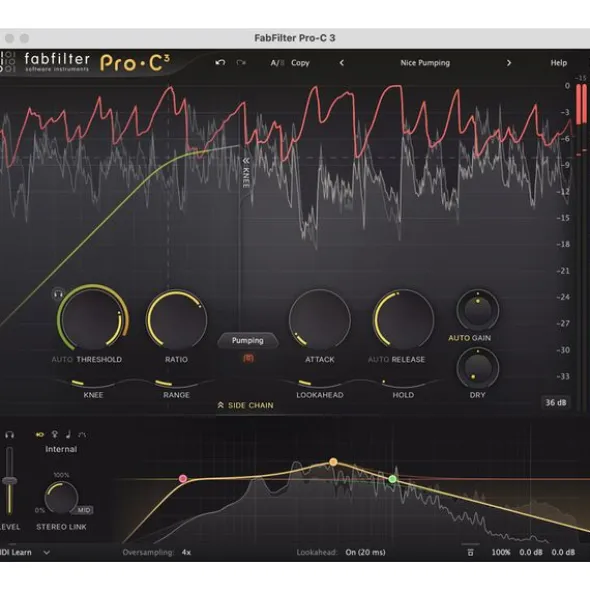590x591 pixels.
Task: Open Lookahead On (20 ms) setting
Action: click(x=341, y=553)
